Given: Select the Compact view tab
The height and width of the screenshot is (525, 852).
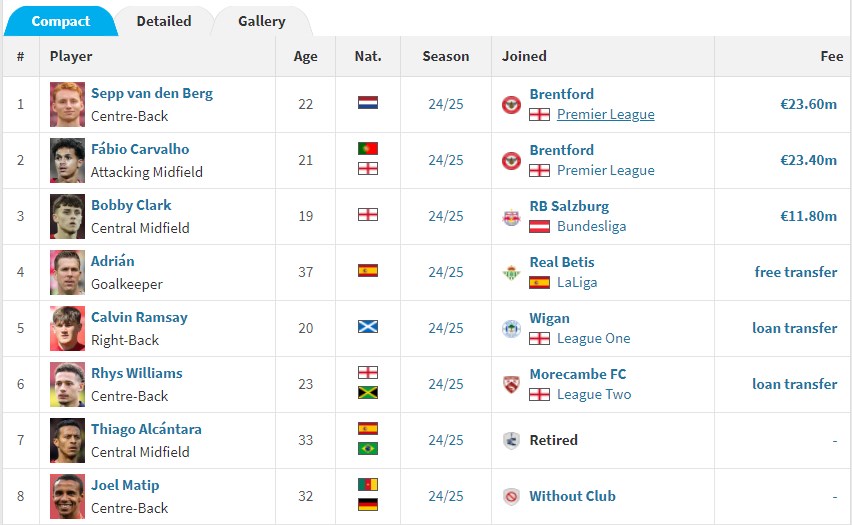Looking at the screenshot, I should (60, 21).
